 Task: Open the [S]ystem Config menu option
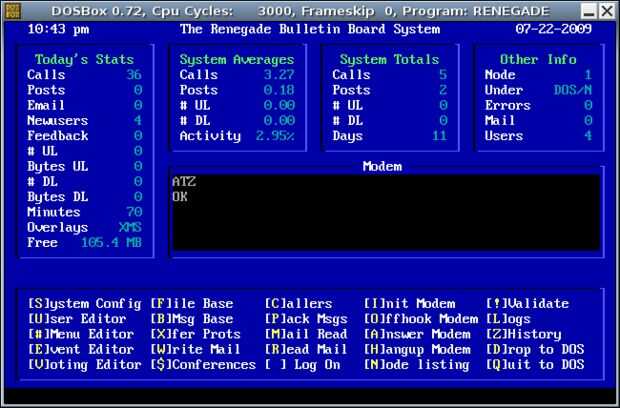point(84,304)
